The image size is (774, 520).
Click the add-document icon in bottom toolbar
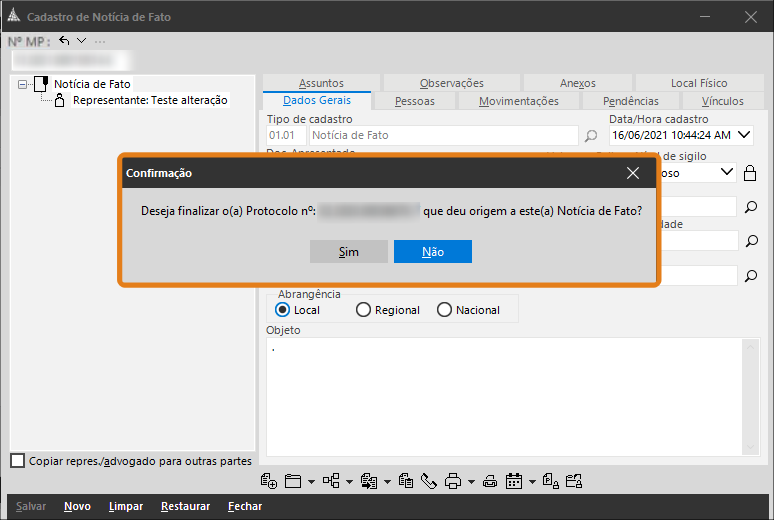pyautogui.click(x=268, y=481)
